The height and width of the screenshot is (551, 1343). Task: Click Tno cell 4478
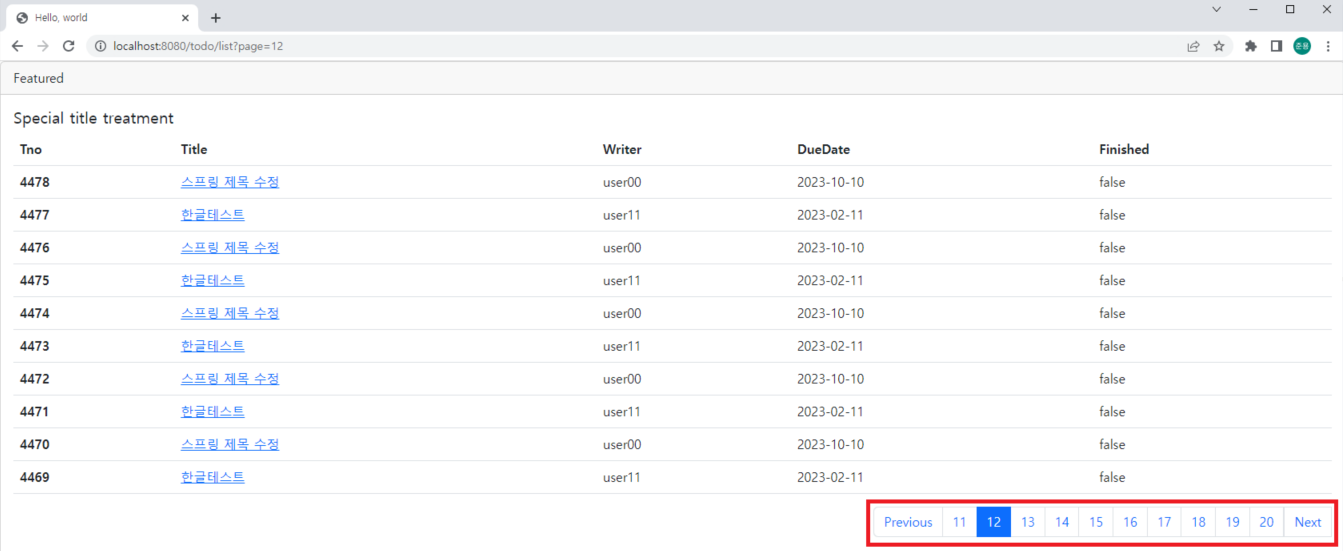pos(34,182)
